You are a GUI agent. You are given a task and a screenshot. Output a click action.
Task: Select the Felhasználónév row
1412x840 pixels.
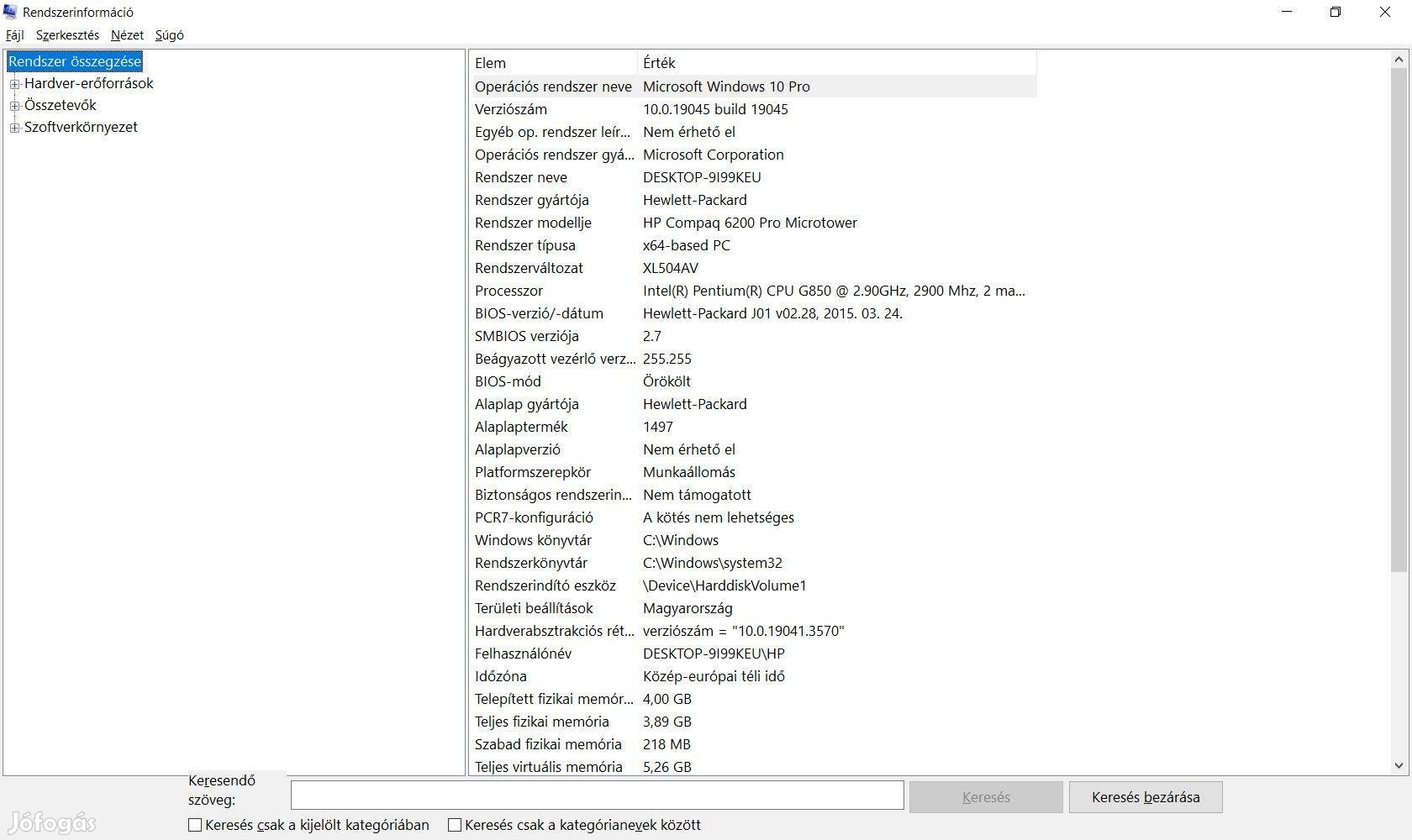(x=754, y=654)
